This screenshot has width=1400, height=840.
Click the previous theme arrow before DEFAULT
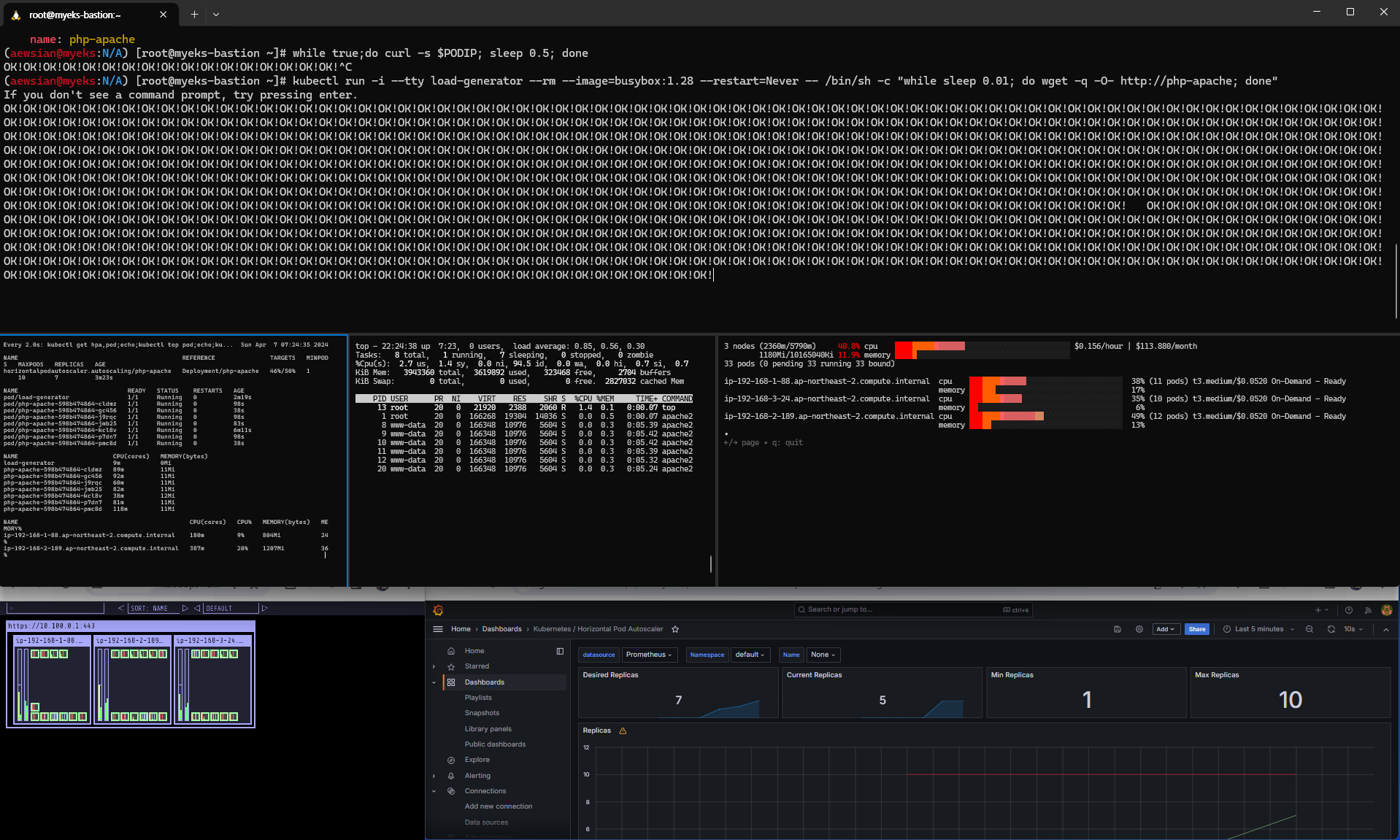(197, 608)
